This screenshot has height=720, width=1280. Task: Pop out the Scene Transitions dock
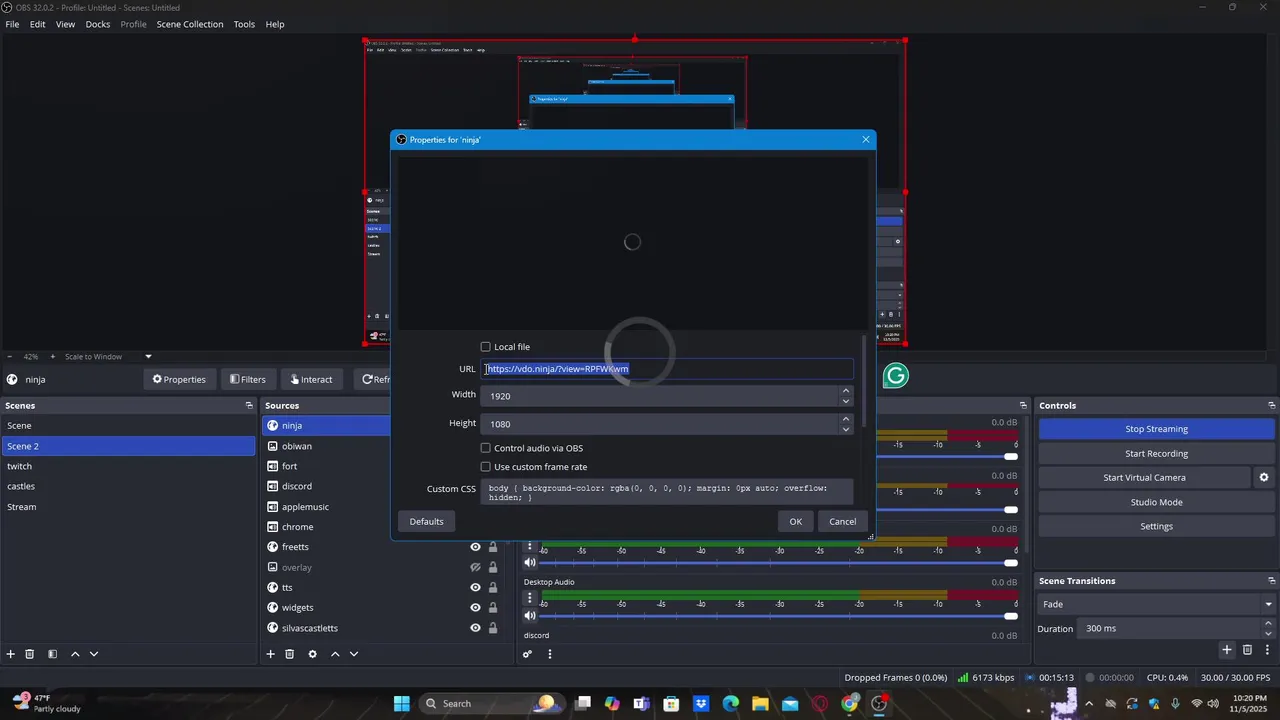(x=1271, y=580)
